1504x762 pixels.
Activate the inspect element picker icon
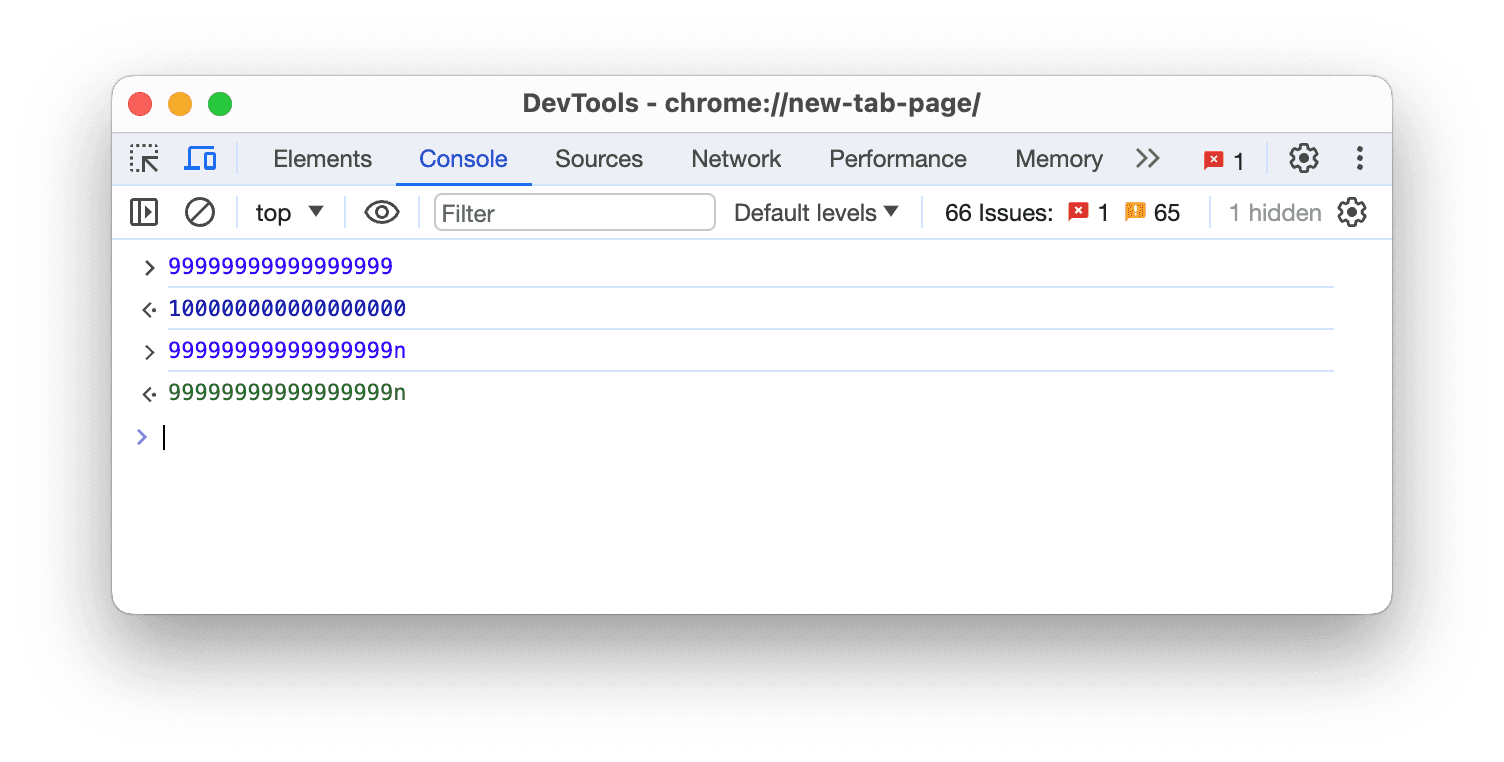144,159
